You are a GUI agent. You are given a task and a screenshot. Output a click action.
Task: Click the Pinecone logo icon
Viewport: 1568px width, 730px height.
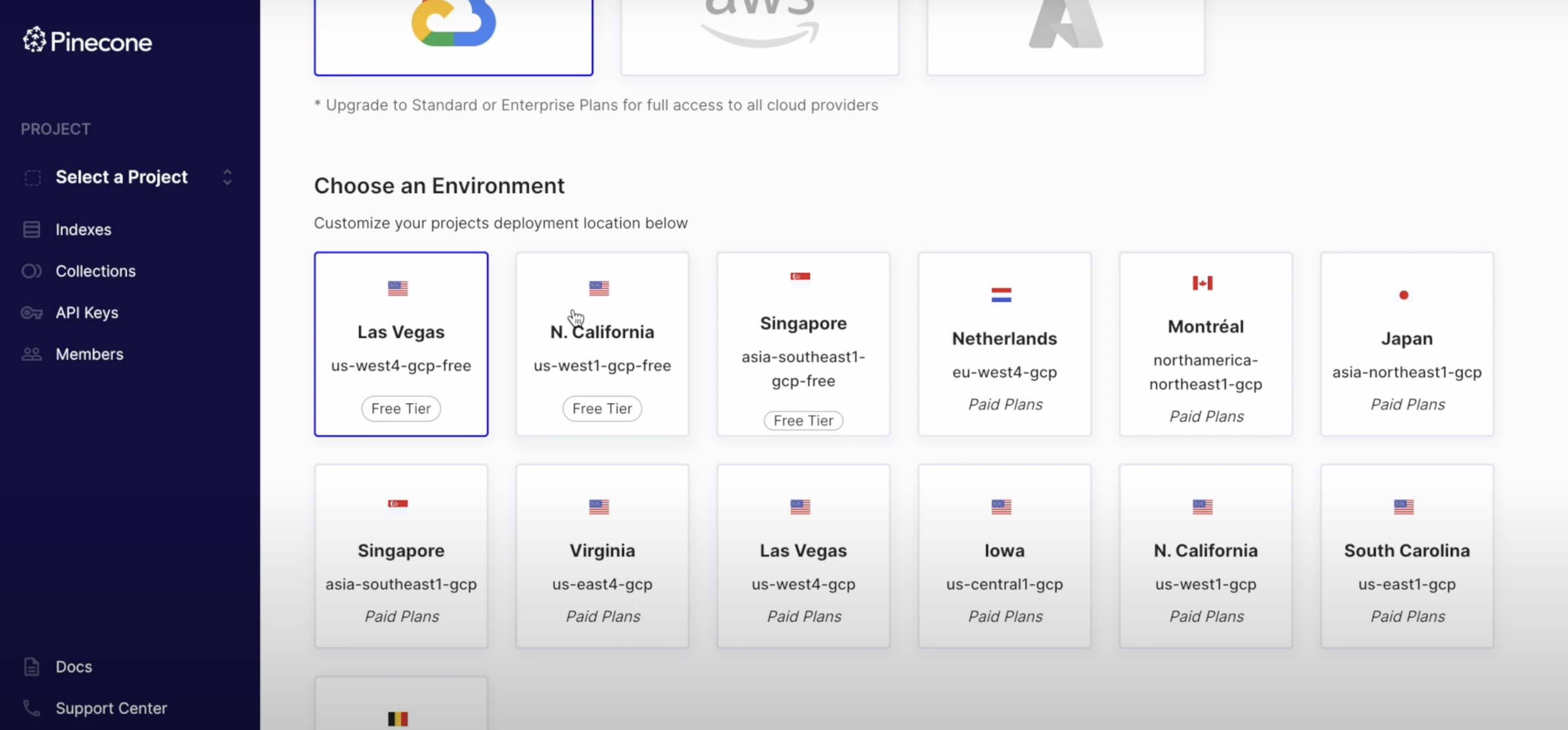pos(34,40)
